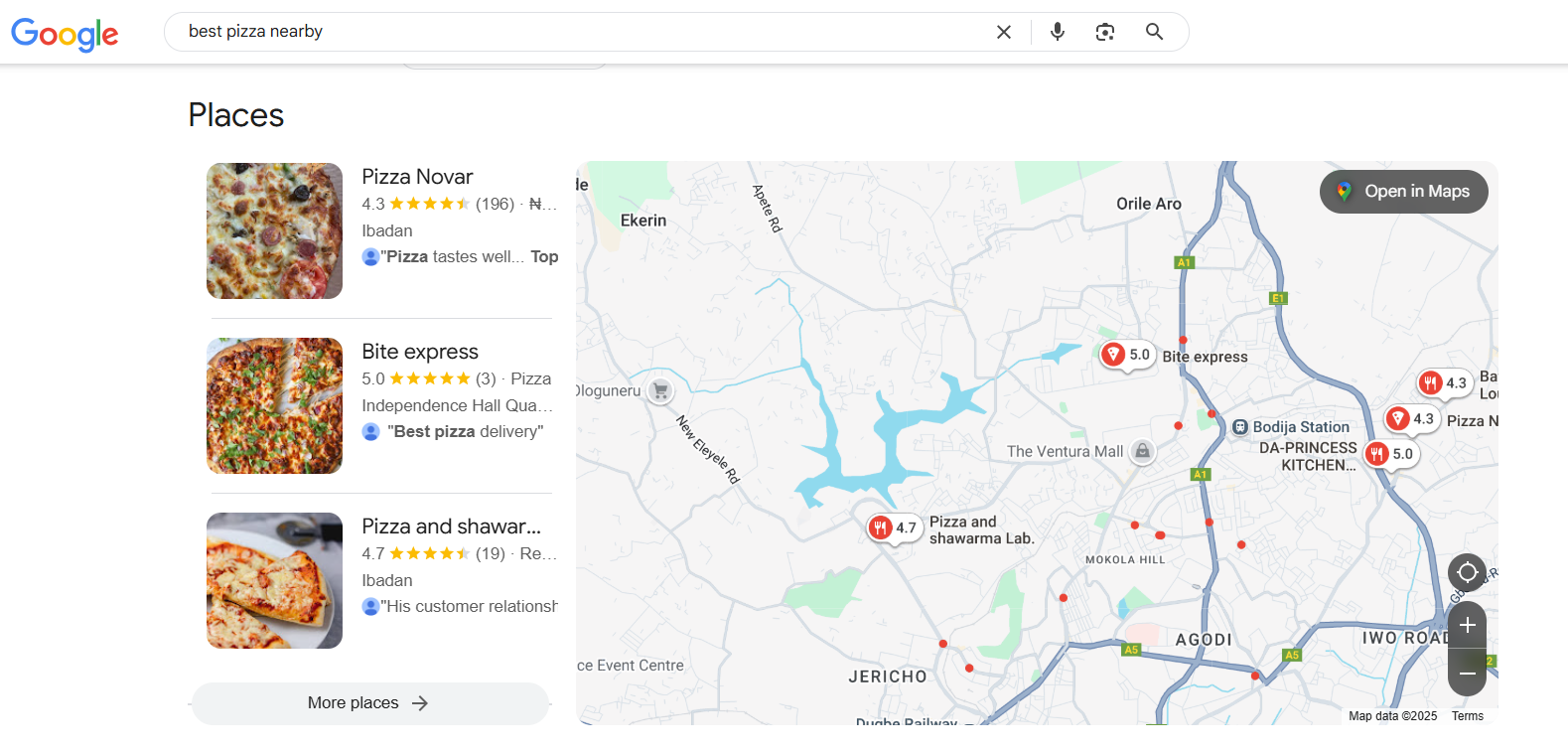Zoom in the map with plus button
The width and height of the screenshot is (1568, 753).
point(1467,626)
